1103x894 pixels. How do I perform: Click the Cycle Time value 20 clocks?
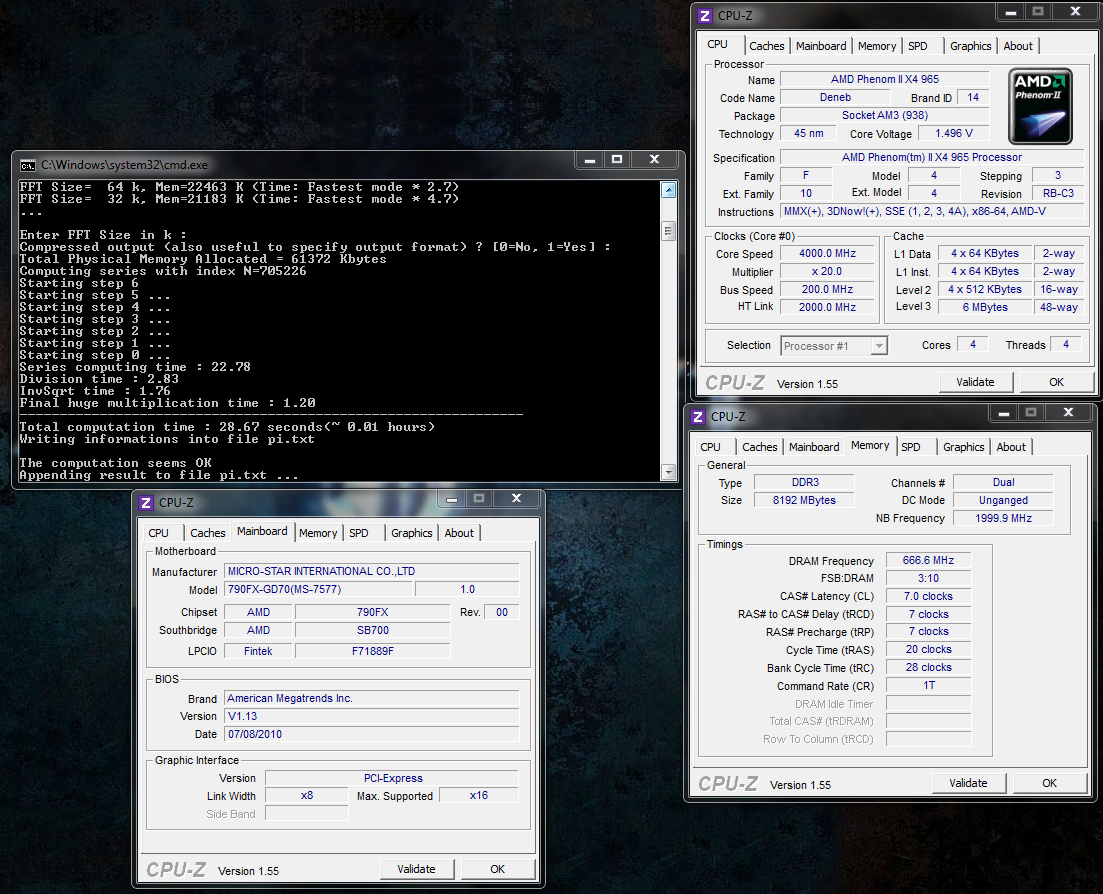pyautogui.click(x=928, y=649)
